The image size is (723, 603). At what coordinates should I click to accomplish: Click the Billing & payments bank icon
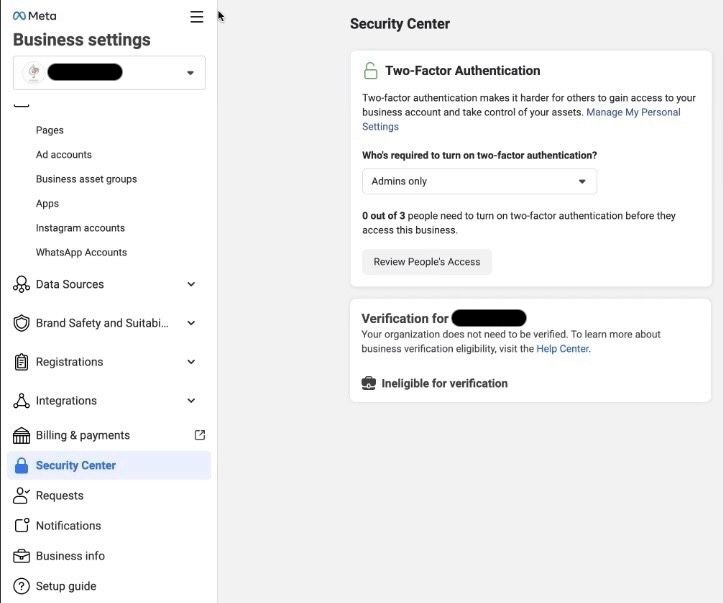point(21,436)
